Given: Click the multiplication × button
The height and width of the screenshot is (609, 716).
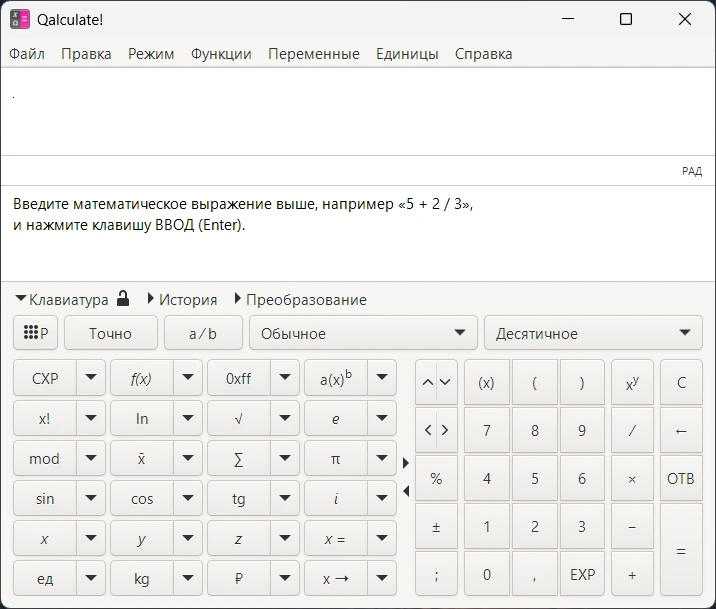Looking at the screenshot, I should (632, 478).
